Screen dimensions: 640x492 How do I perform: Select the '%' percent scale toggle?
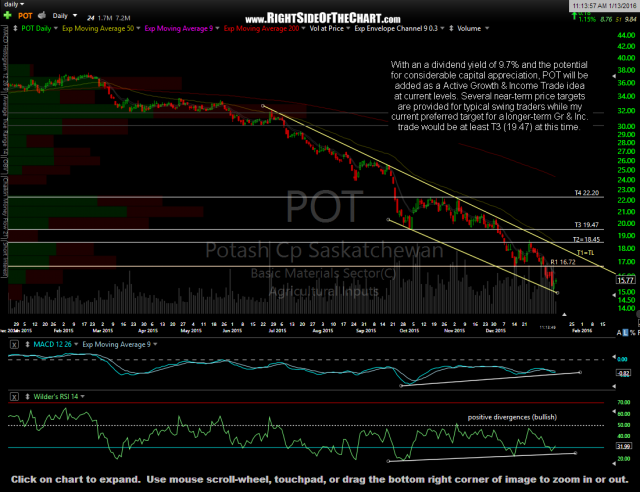tap(632, 333)
